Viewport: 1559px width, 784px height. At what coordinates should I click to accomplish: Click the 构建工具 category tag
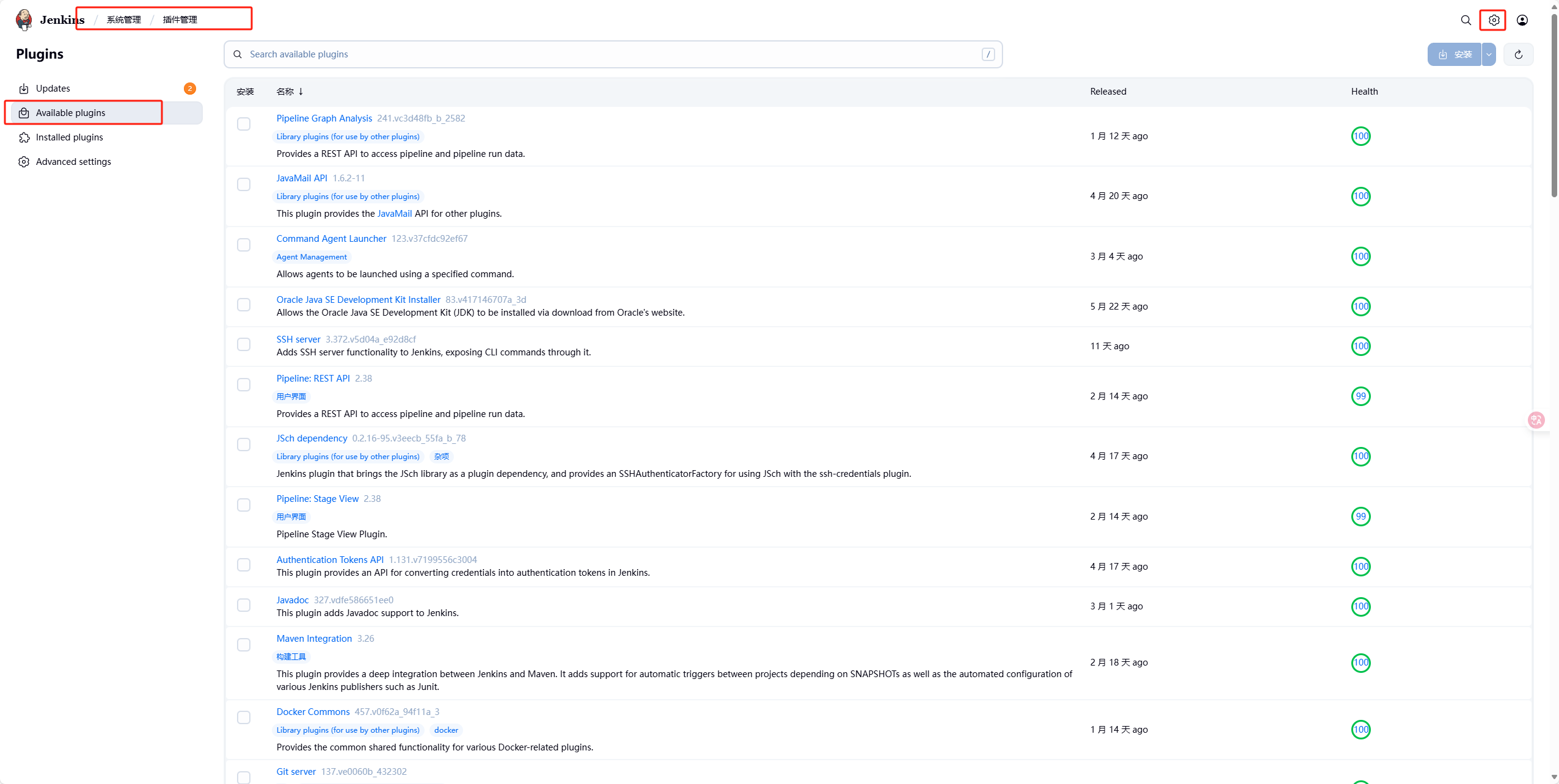click(291, 657)
